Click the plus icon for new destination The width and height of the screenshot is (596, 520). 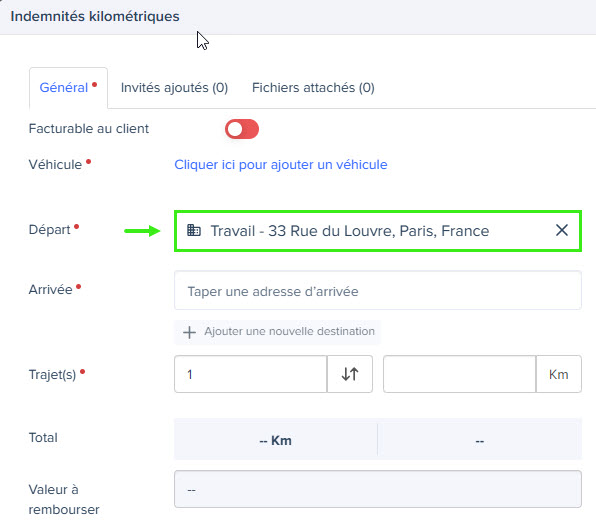(189, 332)
